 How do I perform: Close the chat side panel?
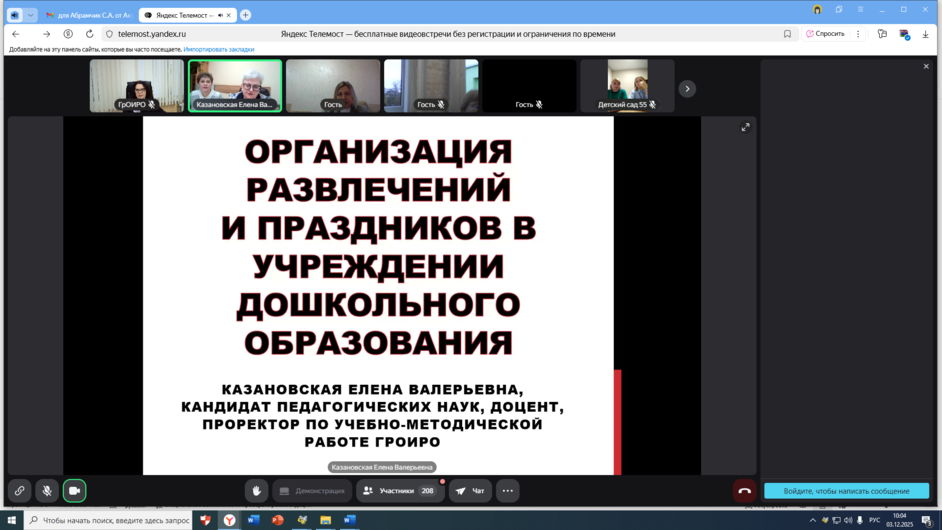[926, 66]
